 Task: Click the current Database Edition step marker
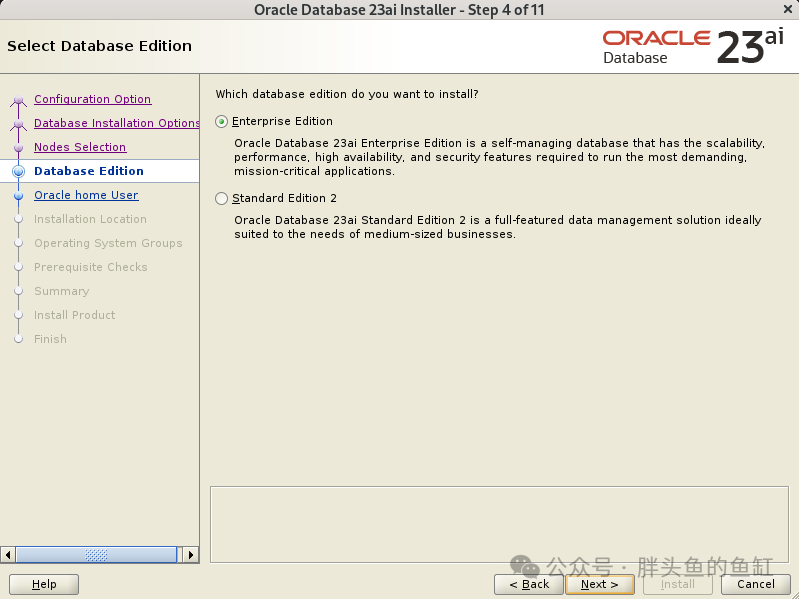click(19, 171)
